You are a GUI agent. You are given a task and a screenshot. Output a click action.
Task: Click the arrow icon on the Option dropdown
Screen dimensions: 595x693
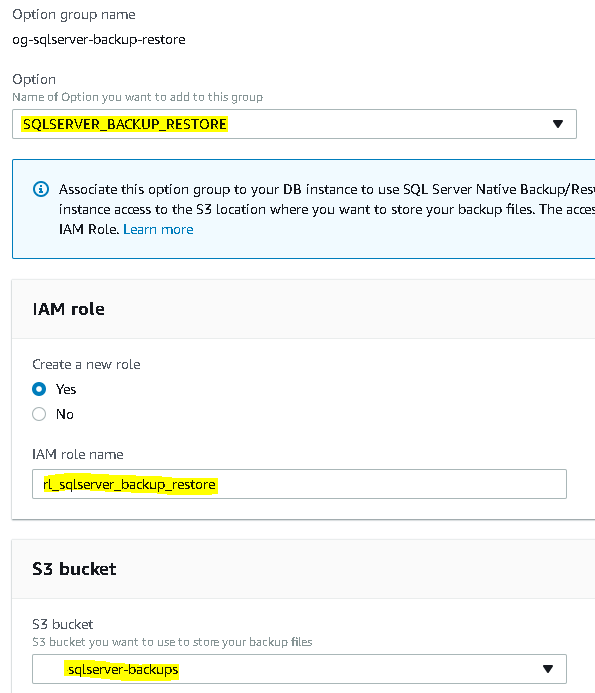[558, 124]
